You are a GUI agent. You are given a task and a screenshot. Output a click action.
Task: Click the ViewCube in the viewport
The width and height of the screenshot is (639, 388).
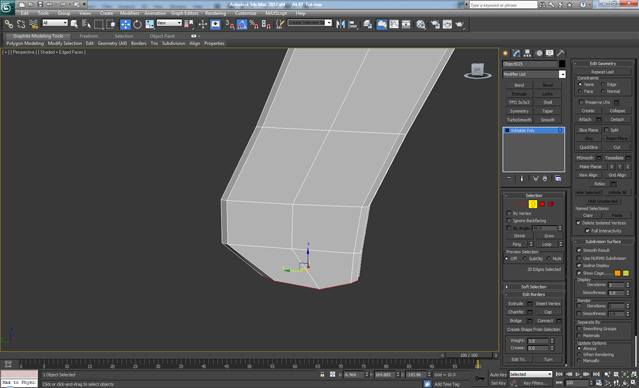click(x=478, y=70)
